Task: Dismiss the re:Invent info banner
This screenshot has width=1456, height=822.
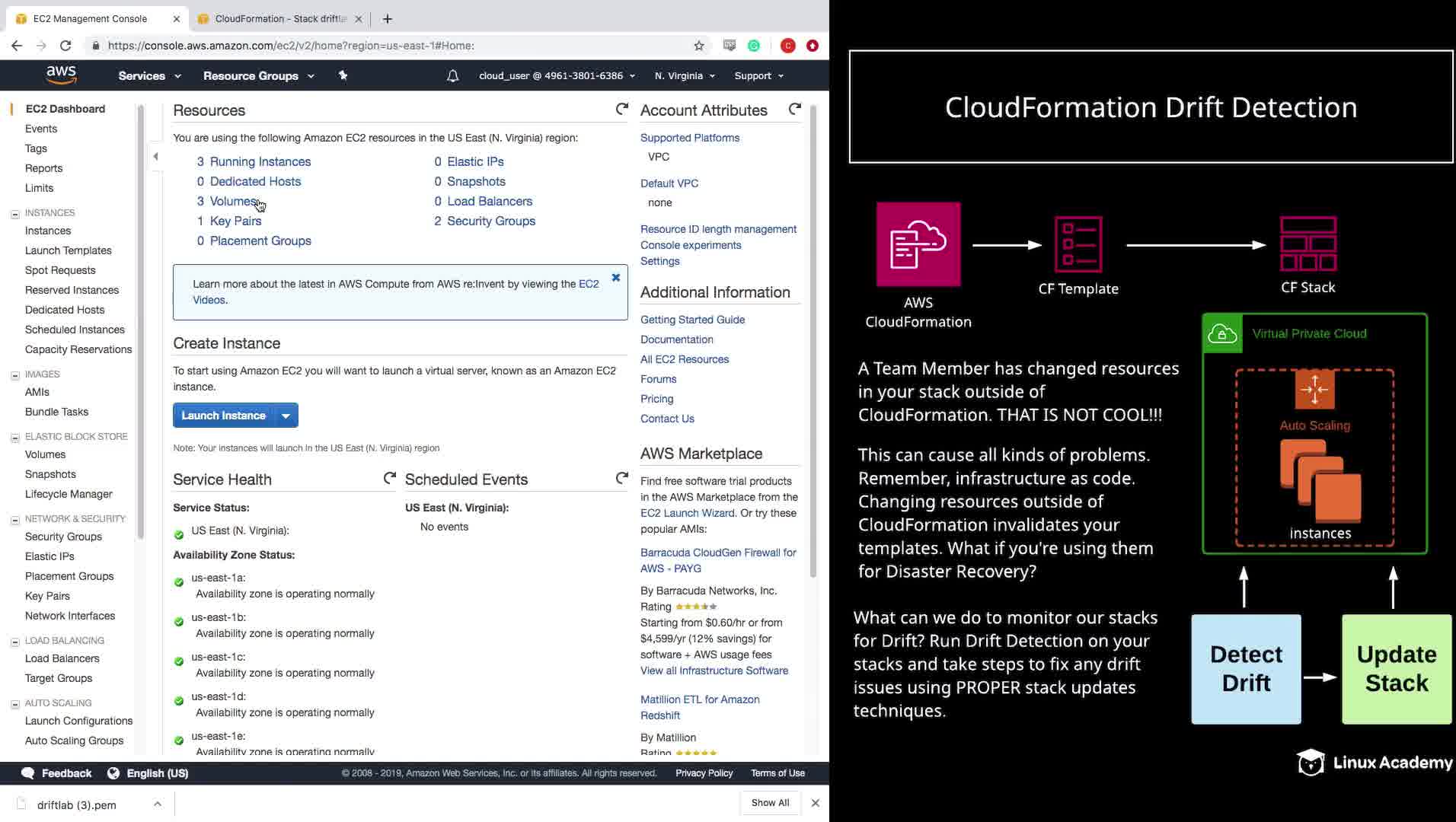Action: (615, 278)
